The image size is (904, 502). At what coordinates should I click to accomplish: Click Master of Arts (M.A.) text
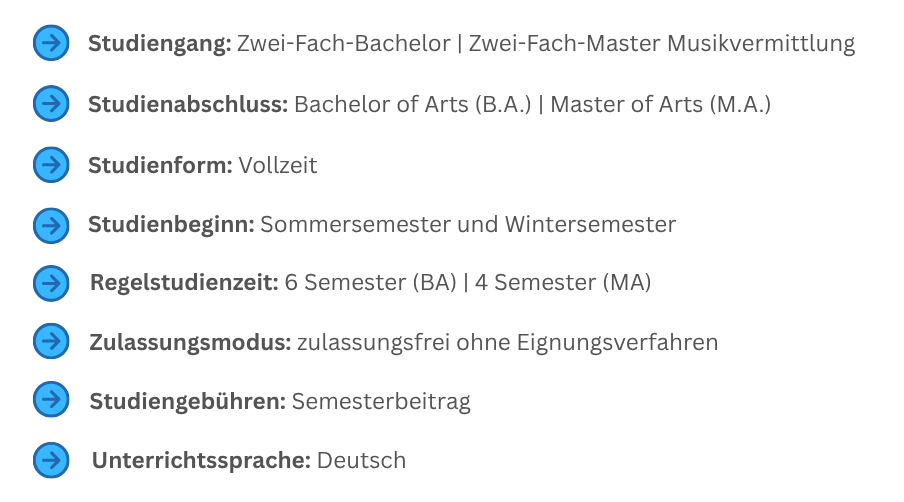(x=661, y=105)
